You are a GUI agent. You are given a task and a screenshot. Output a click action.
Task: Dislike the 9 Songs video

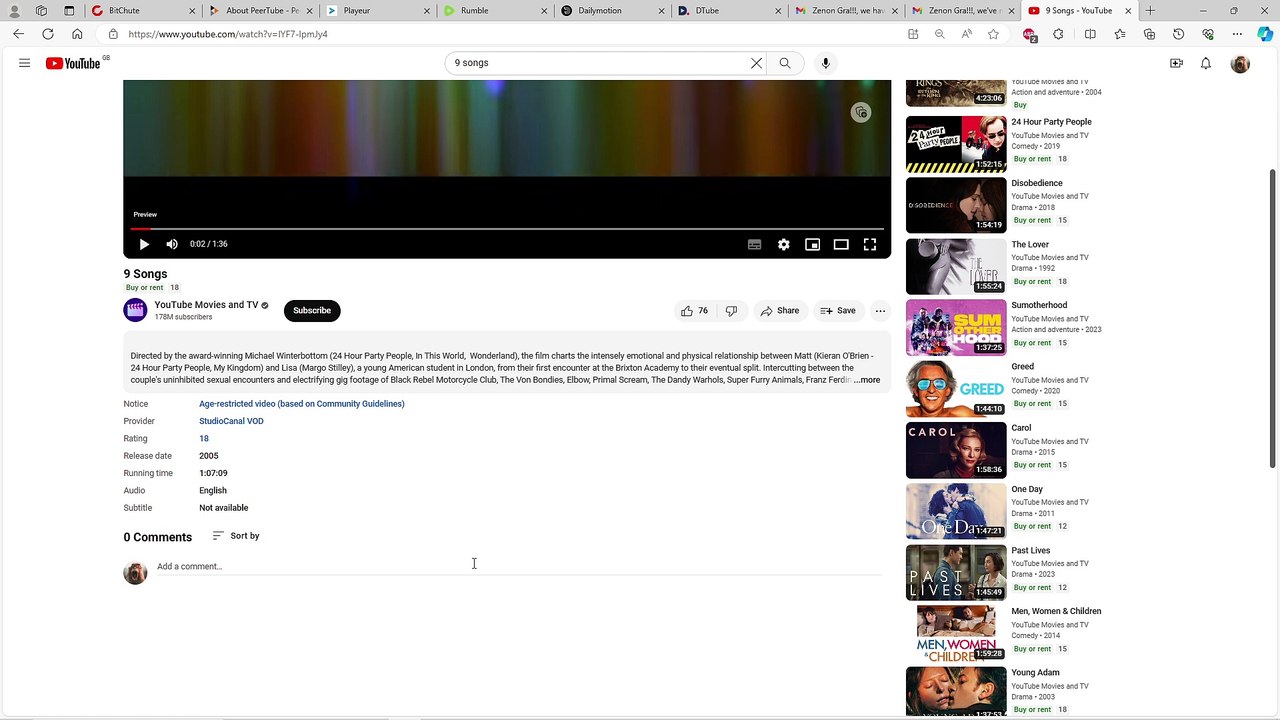tap(731, 311)
